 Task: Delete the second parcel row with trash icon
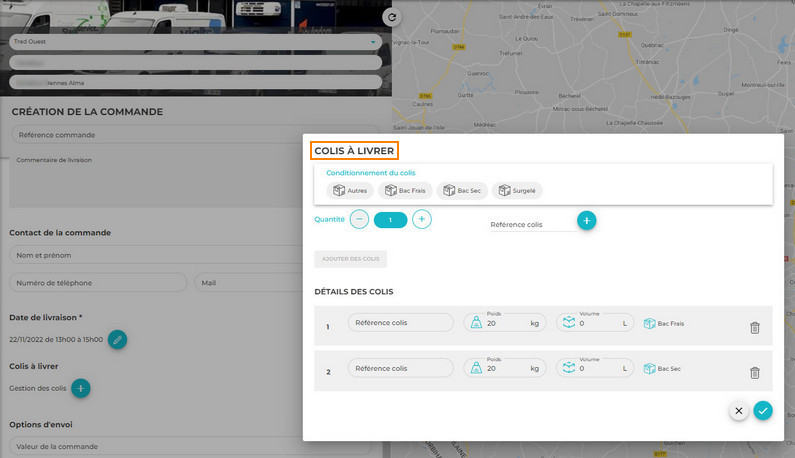754,373
